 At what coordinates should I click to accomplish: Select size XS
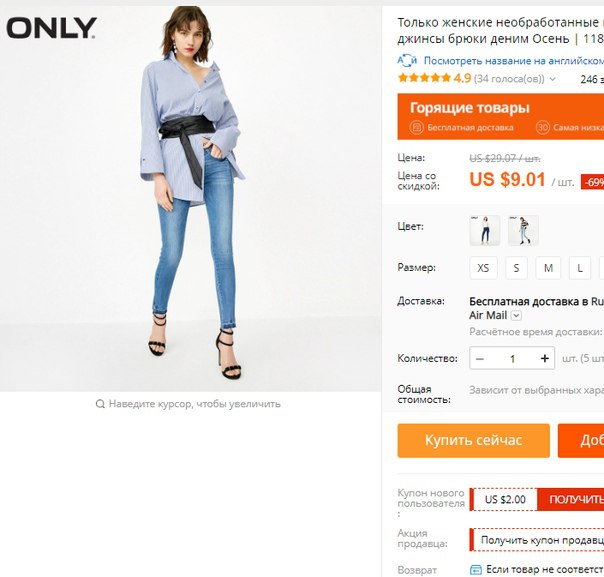(483, 268)
